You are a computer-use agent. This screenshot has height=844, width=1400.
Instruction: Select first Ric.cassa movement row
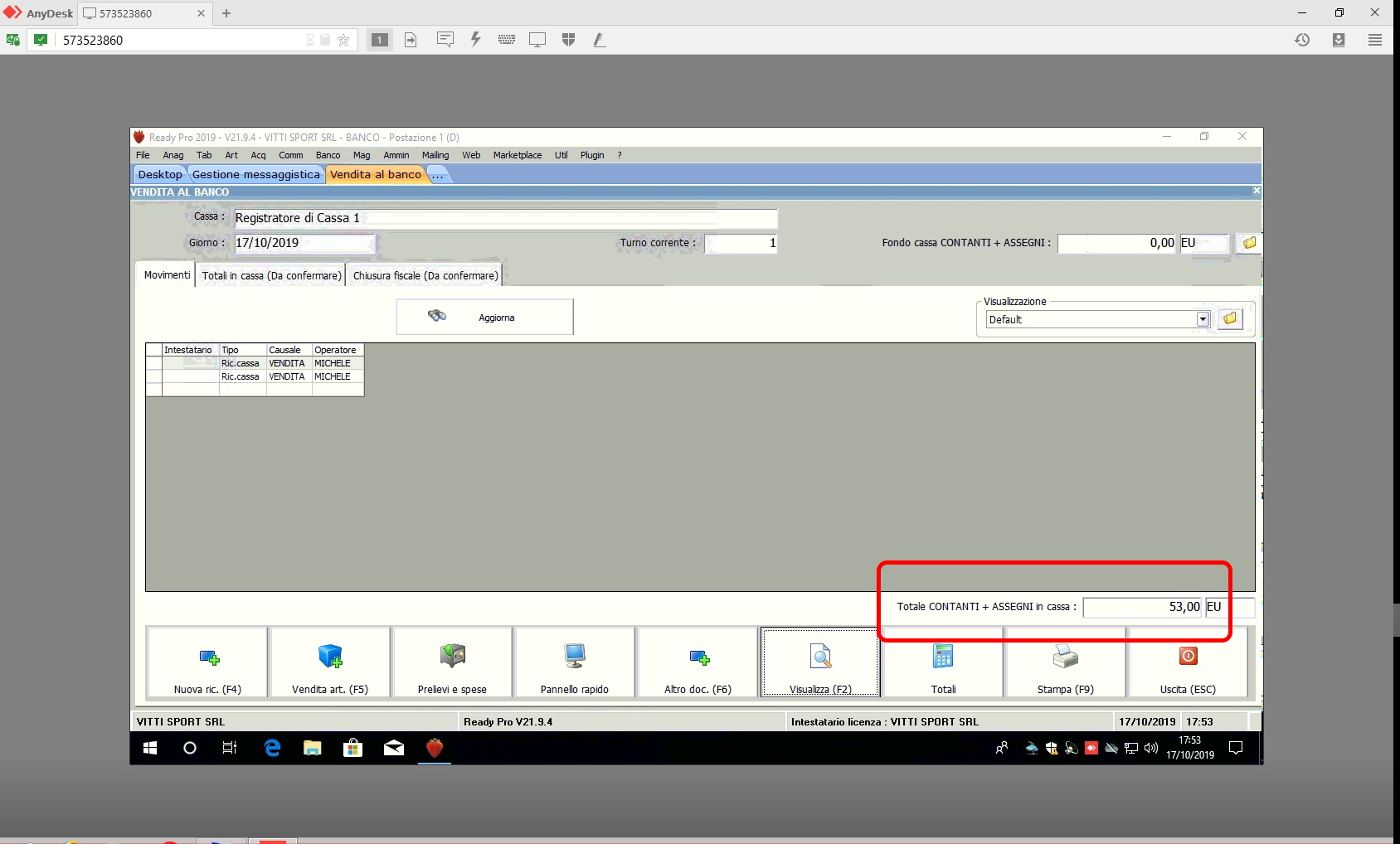[255, 363]
